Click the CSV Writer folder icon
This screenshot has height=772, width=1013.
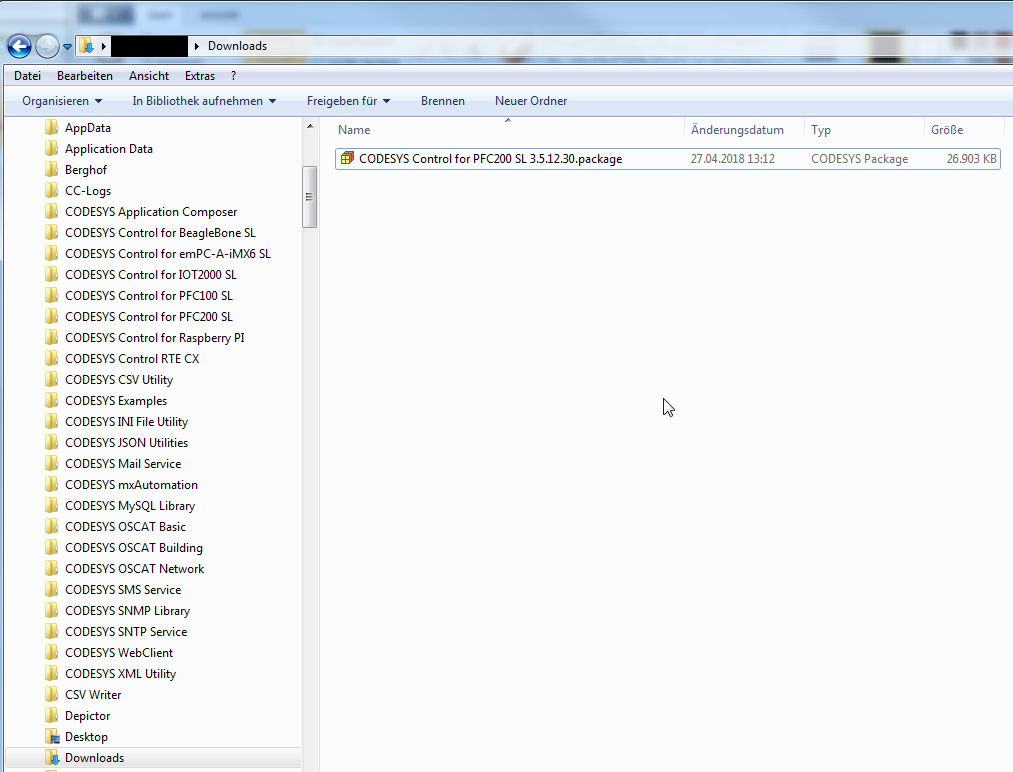coord(52,695)
